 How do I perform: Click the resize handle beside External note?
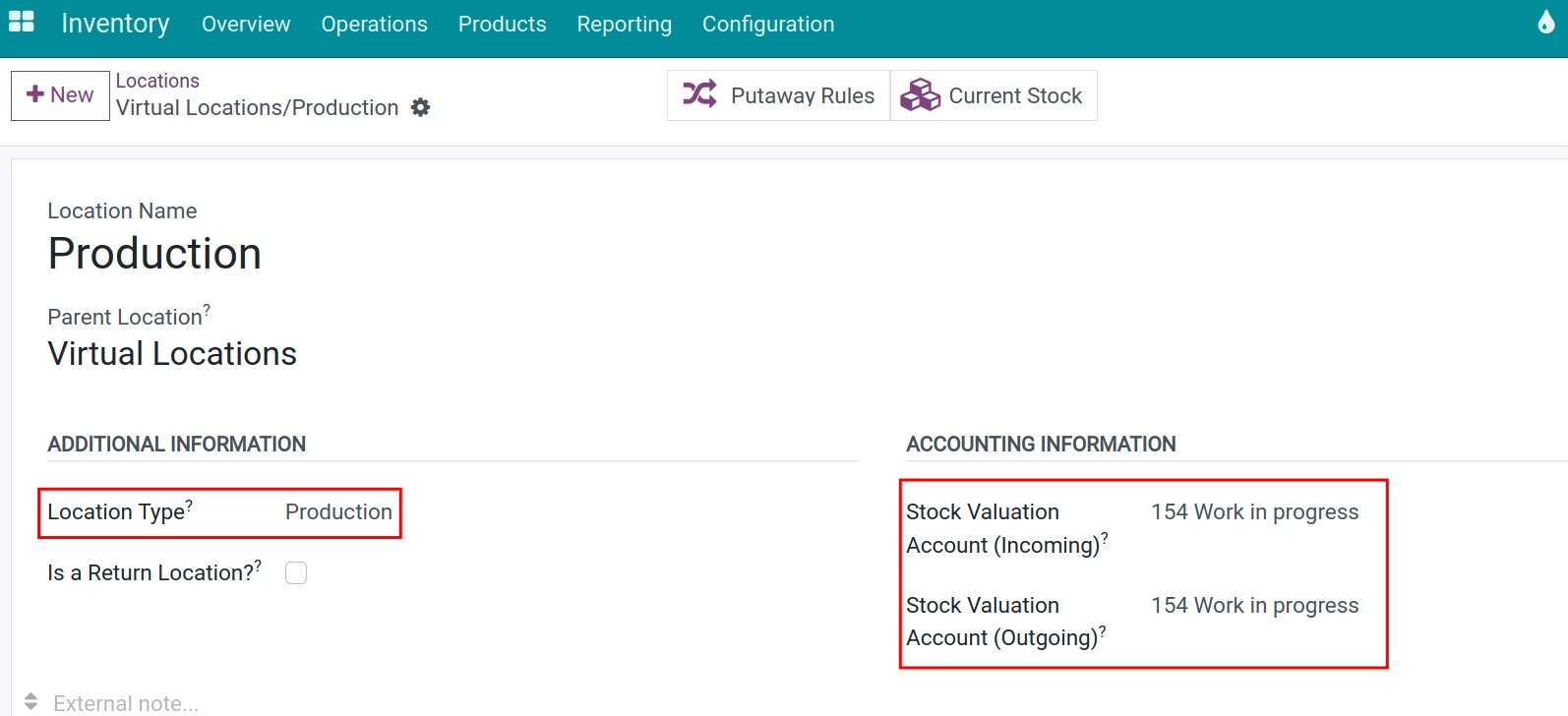pyautogui.click(x=30, y=701)
